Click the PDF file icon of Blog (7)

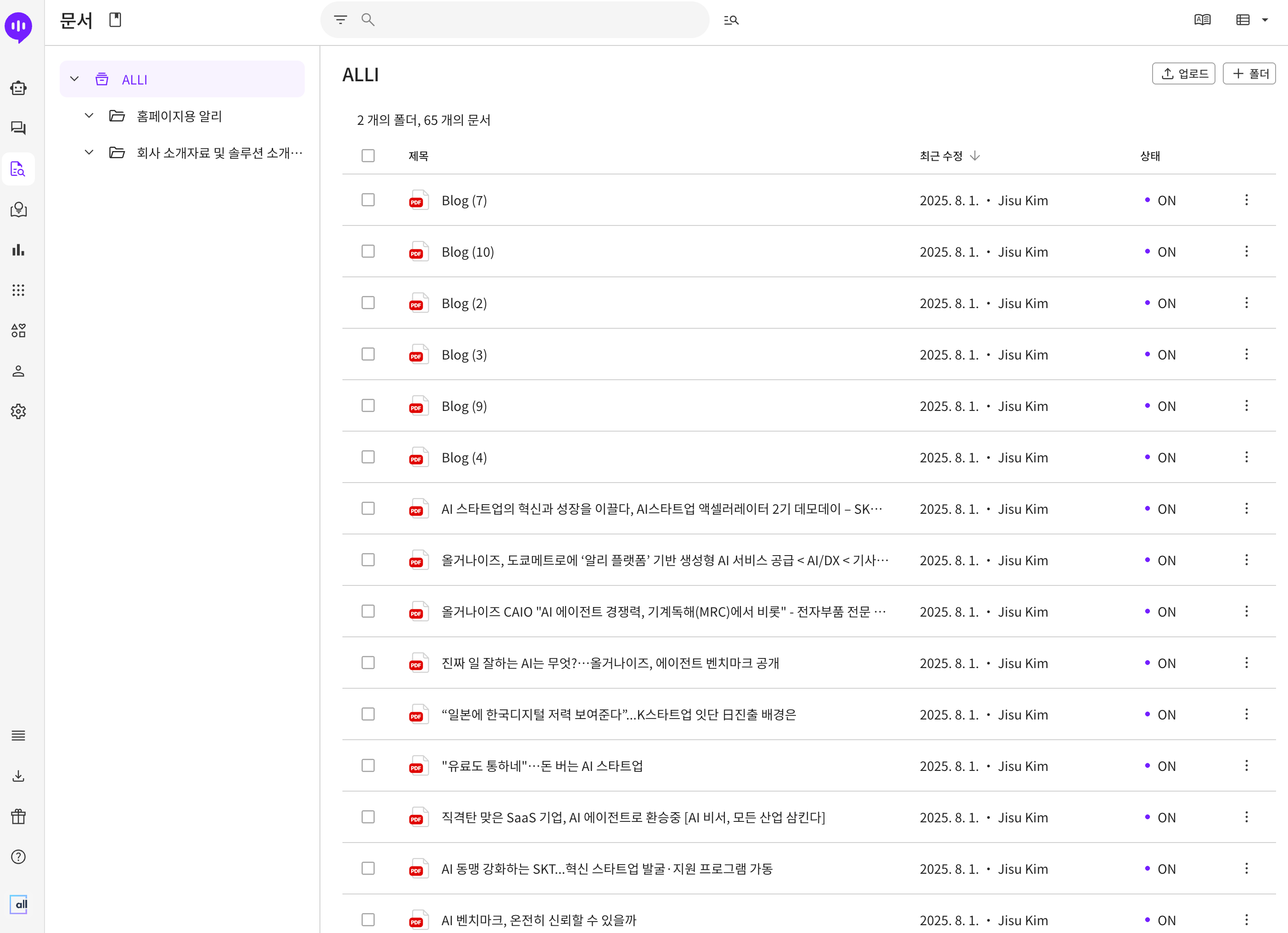pyautogui.click(x=419, y=200)
